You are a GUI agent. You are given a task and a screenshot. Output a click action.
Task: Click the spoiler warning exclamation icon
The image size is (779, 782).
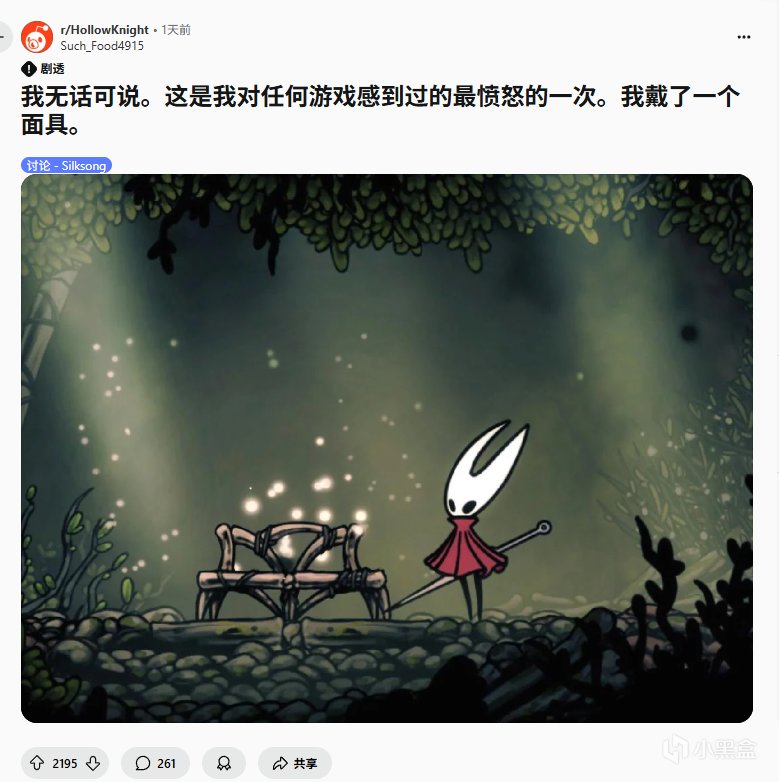(x=28, y=69)
